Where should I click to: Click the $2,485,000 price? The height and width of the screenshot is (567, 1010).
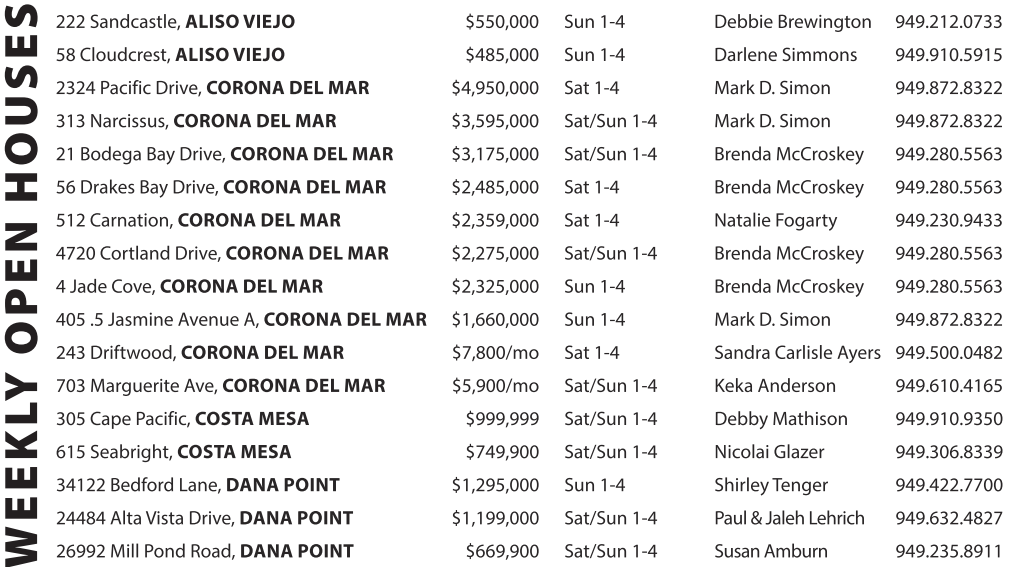coord(495,187)
